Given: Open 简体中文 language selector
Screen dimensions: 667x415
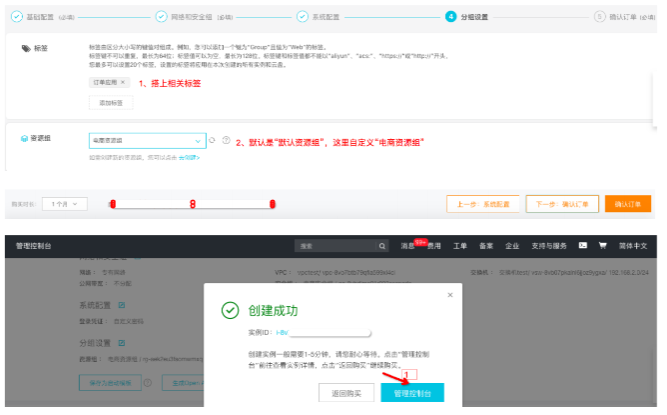Looking at the screenshot, I should (x=633, y=246).
